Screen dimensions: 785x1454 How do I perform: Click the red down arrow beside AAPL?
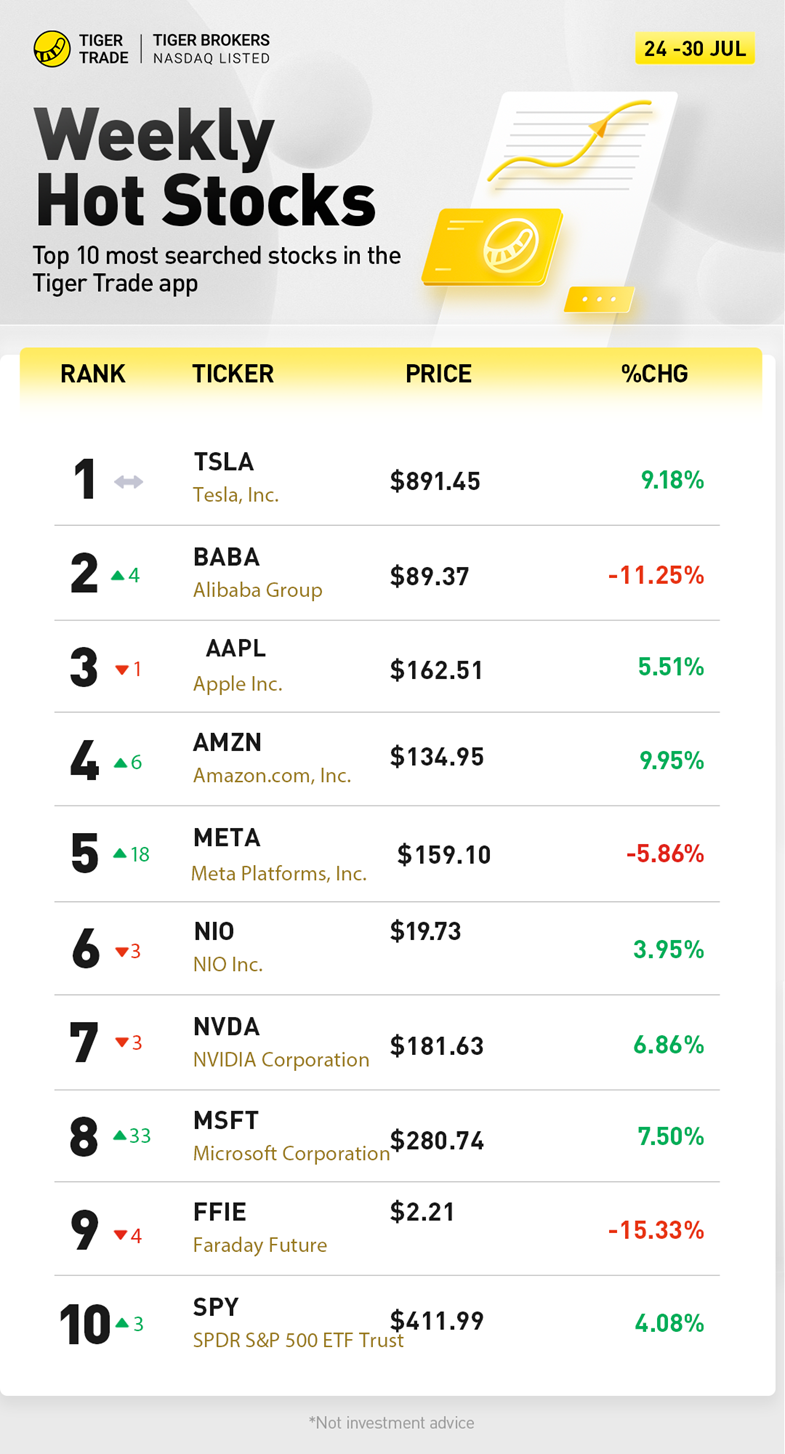(x=122, y=670)
